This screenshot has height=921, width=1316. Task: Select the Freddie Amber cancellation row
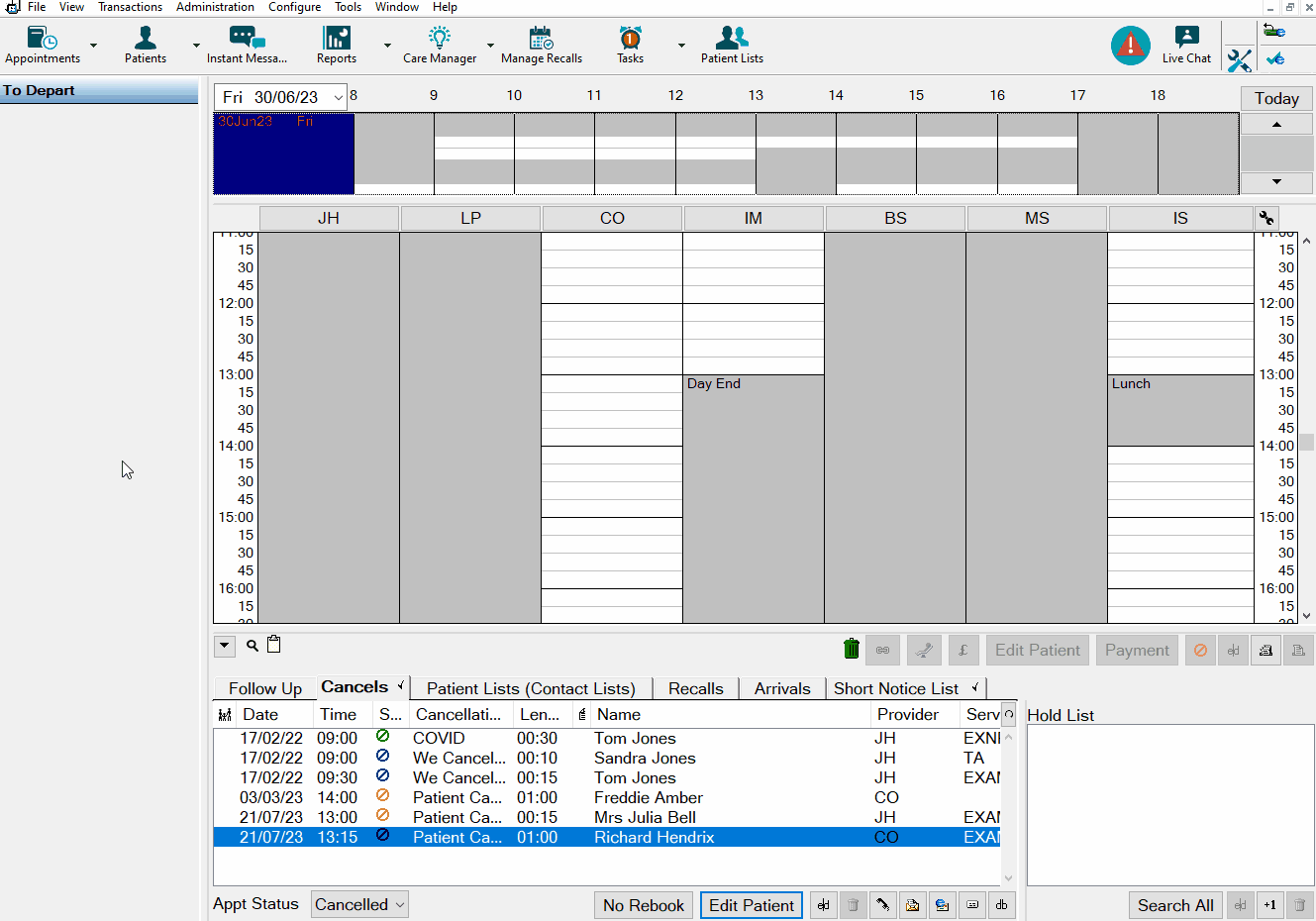pyautogui.click(x=607, y=797)
